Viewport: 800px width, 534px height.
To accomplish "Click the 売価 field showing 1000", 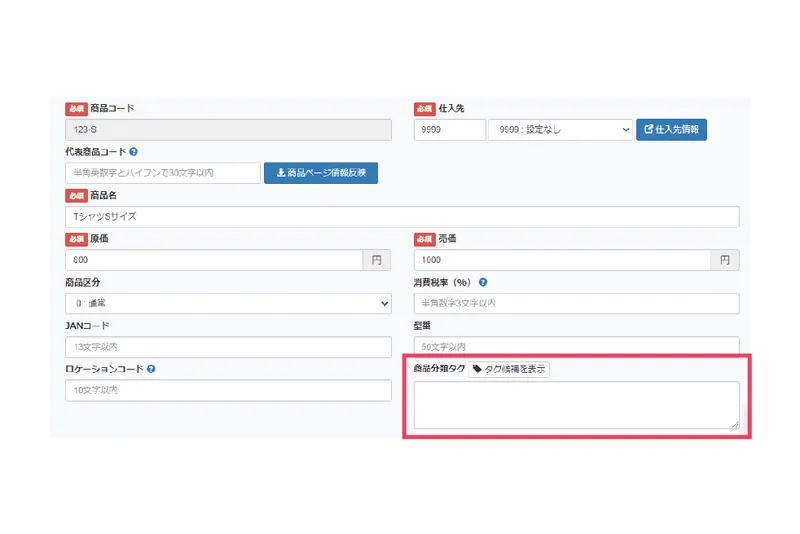I will [x=562, y=260].
